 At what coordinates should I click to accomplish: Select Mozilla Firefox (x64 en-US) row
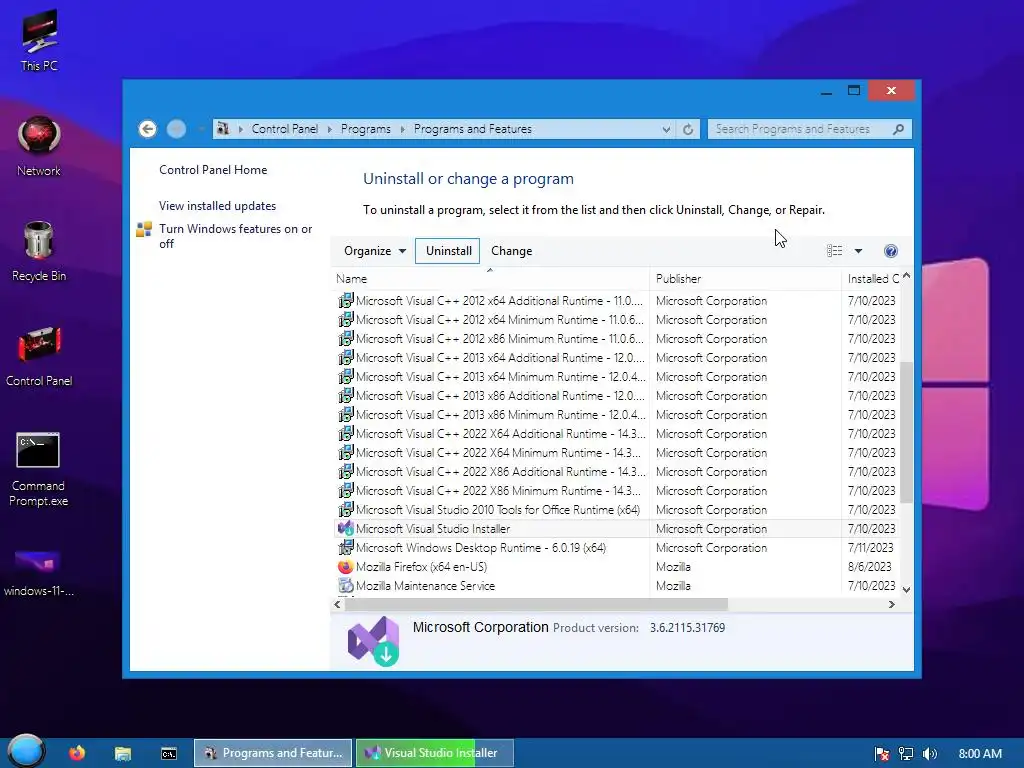pyautogui.click(x=616, y=567)
